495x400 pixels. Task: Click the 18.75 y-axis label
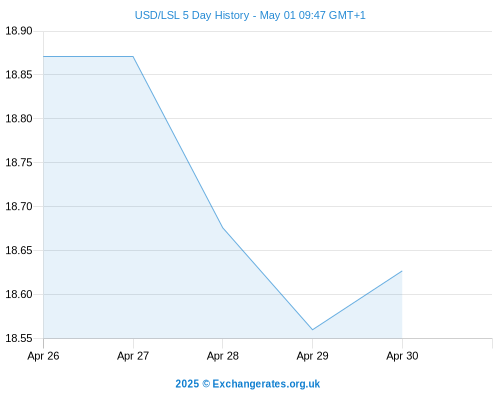[19, 162]
